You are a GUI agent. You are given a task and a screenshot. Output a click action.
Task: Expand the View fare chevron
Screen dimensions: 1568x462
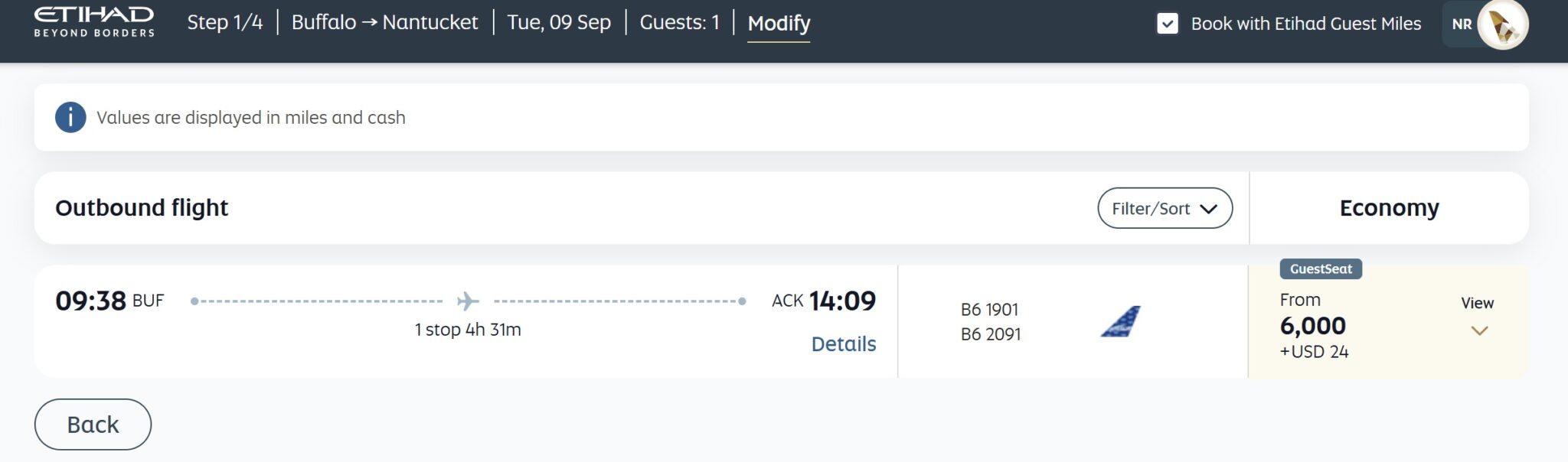(x=1479, y=330)
